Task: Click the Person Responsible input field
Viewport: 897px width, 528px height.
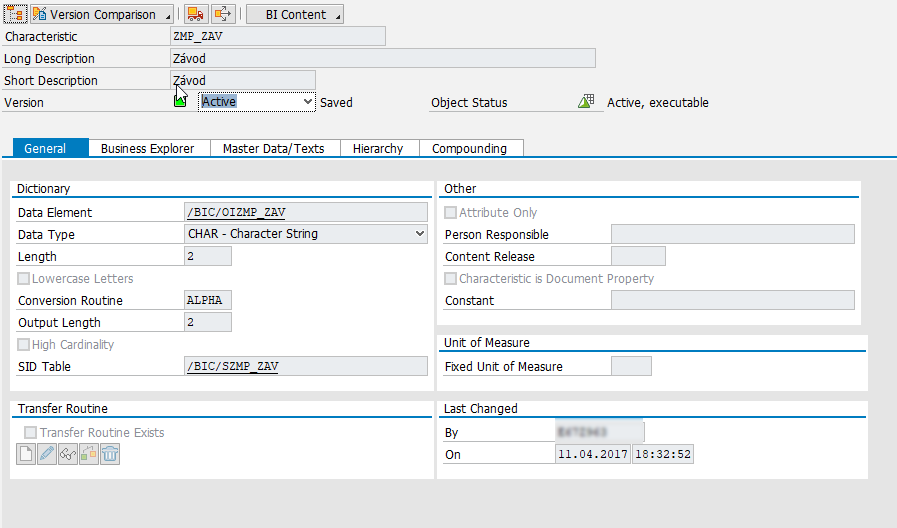Action: point(732,235)
